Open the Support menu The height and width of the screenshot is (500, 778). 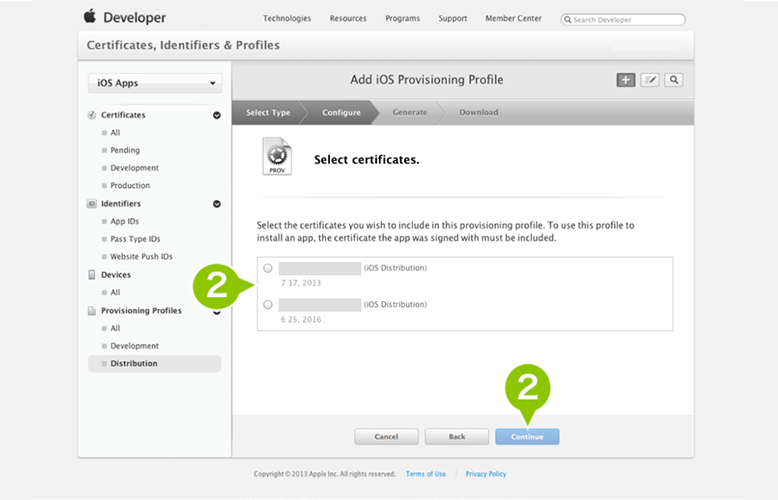[x=453, y=18]
